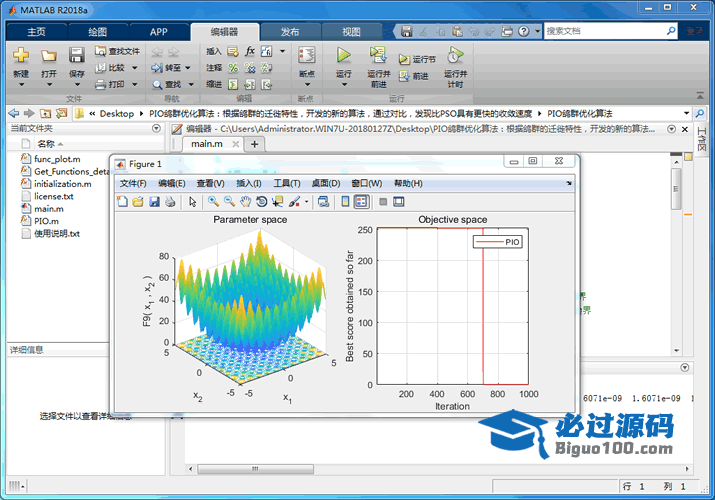
Task: Select PIO.m in the current folder list
Action: click(x=47, y=221)
